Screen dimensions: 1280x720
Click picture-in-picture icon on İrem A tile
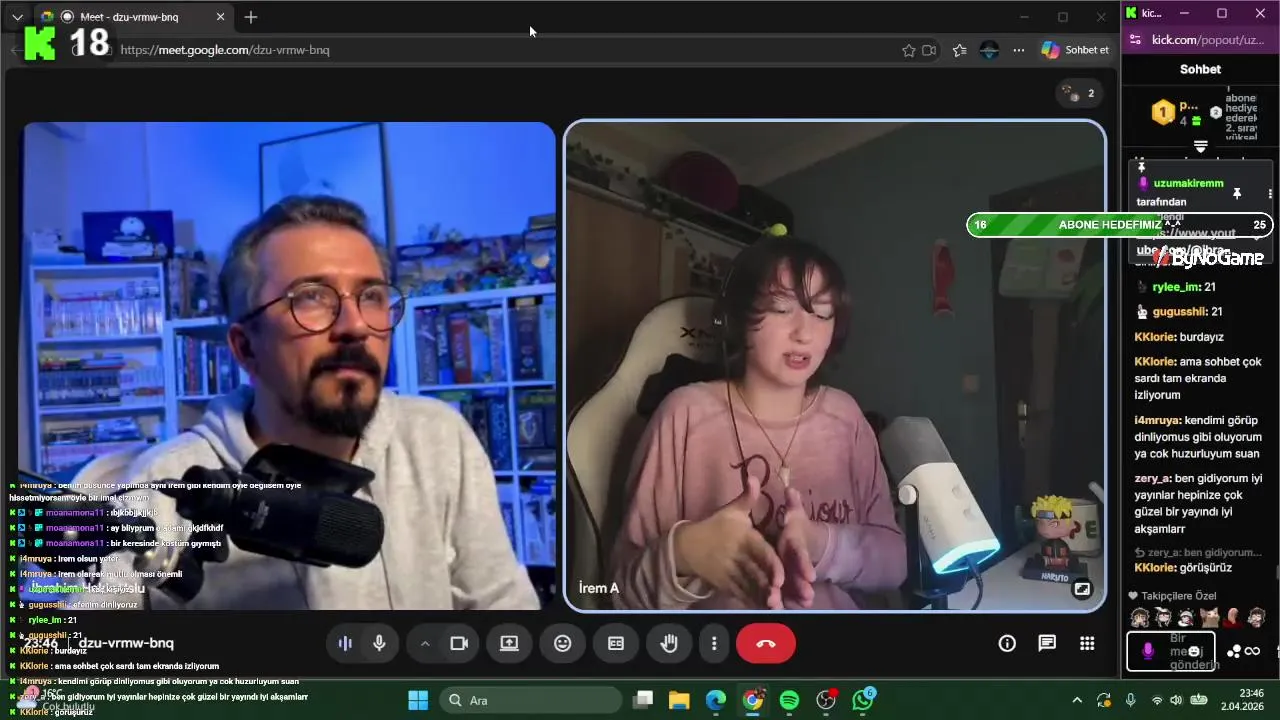point(1082,589)
